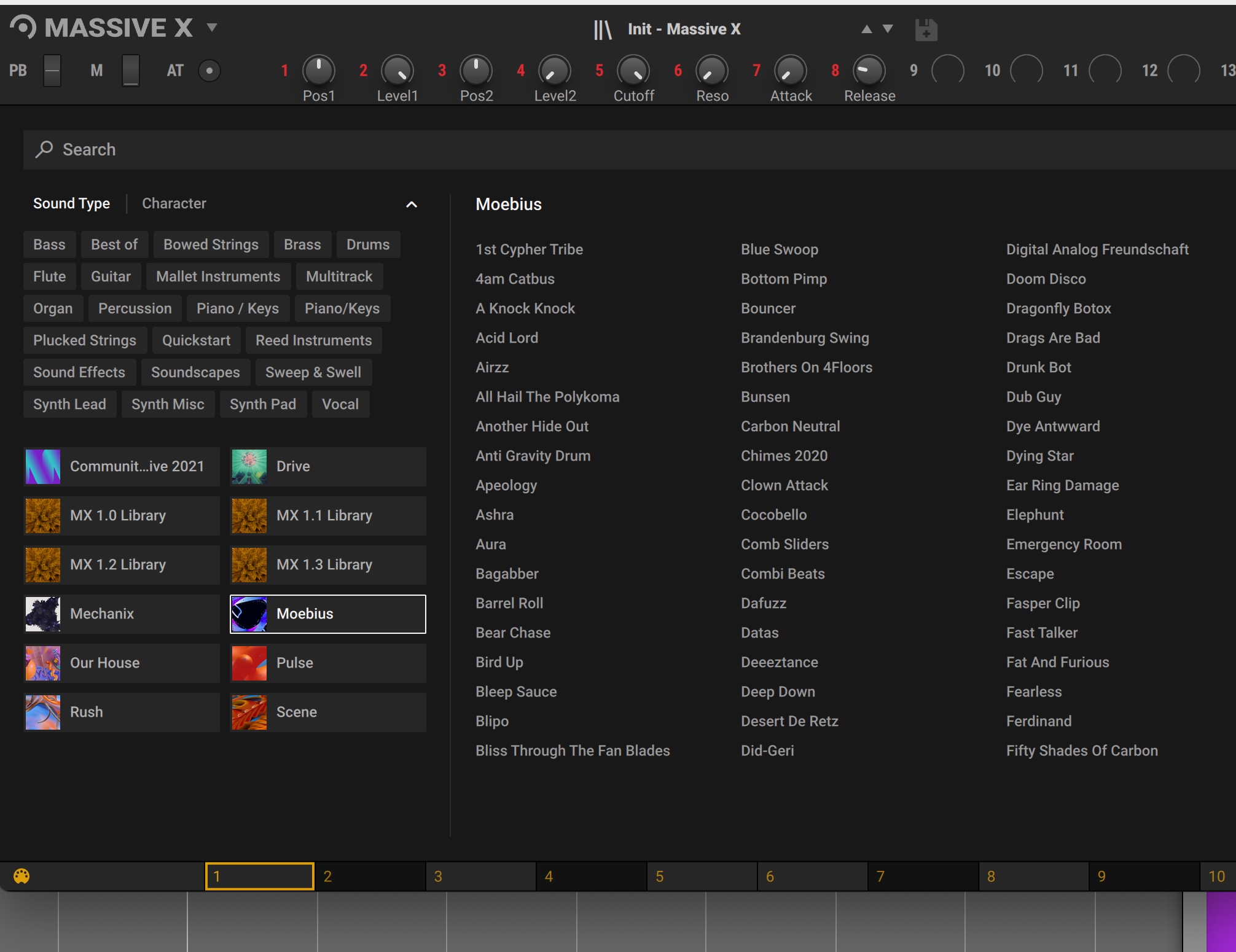The width and height of the screenshot is (1236, 952).
Task: Toggle the Bowed Strings tag filter
Action: click(211, 244)
